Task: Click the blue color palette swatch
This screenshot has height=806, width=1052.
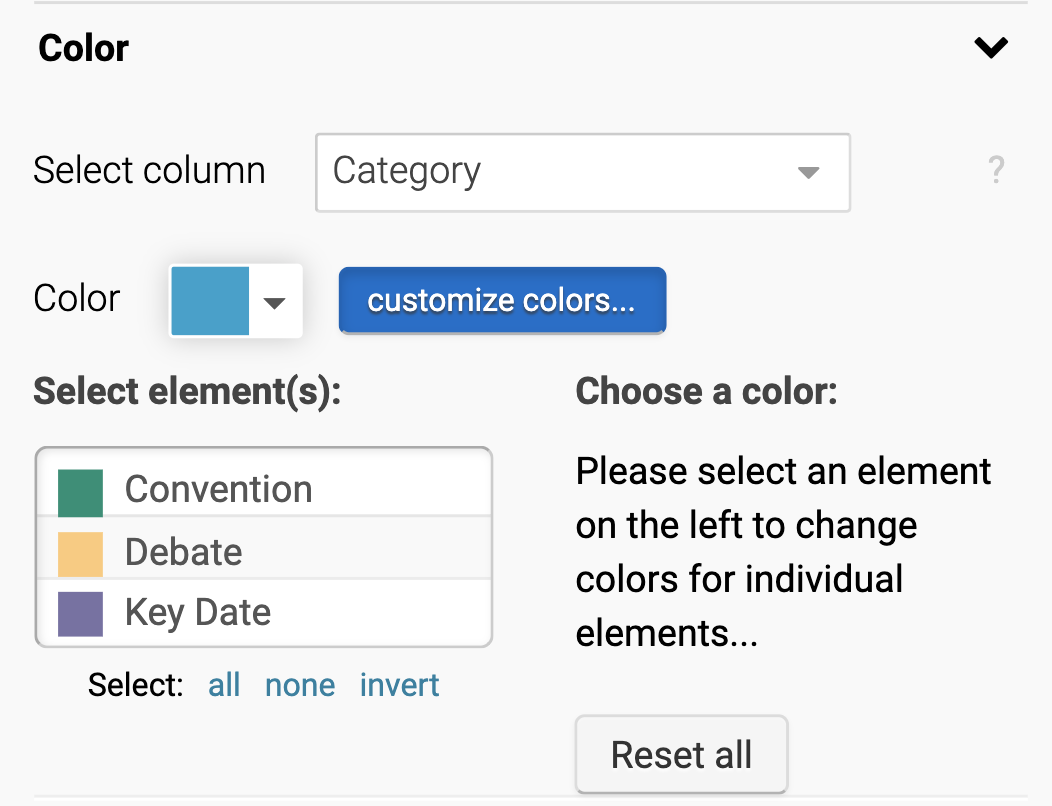Action: (210, 300)
